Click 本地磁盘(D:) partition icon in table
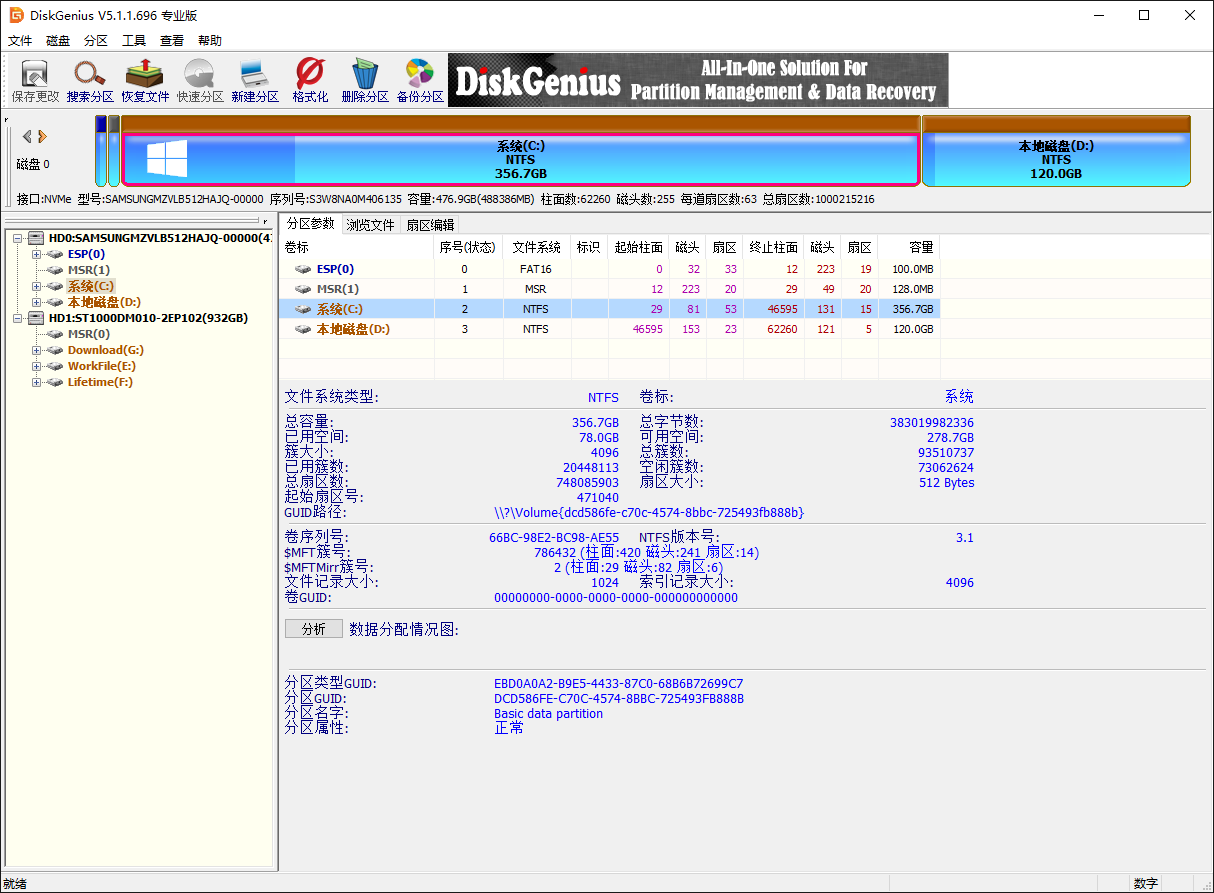 coord(303,329)
